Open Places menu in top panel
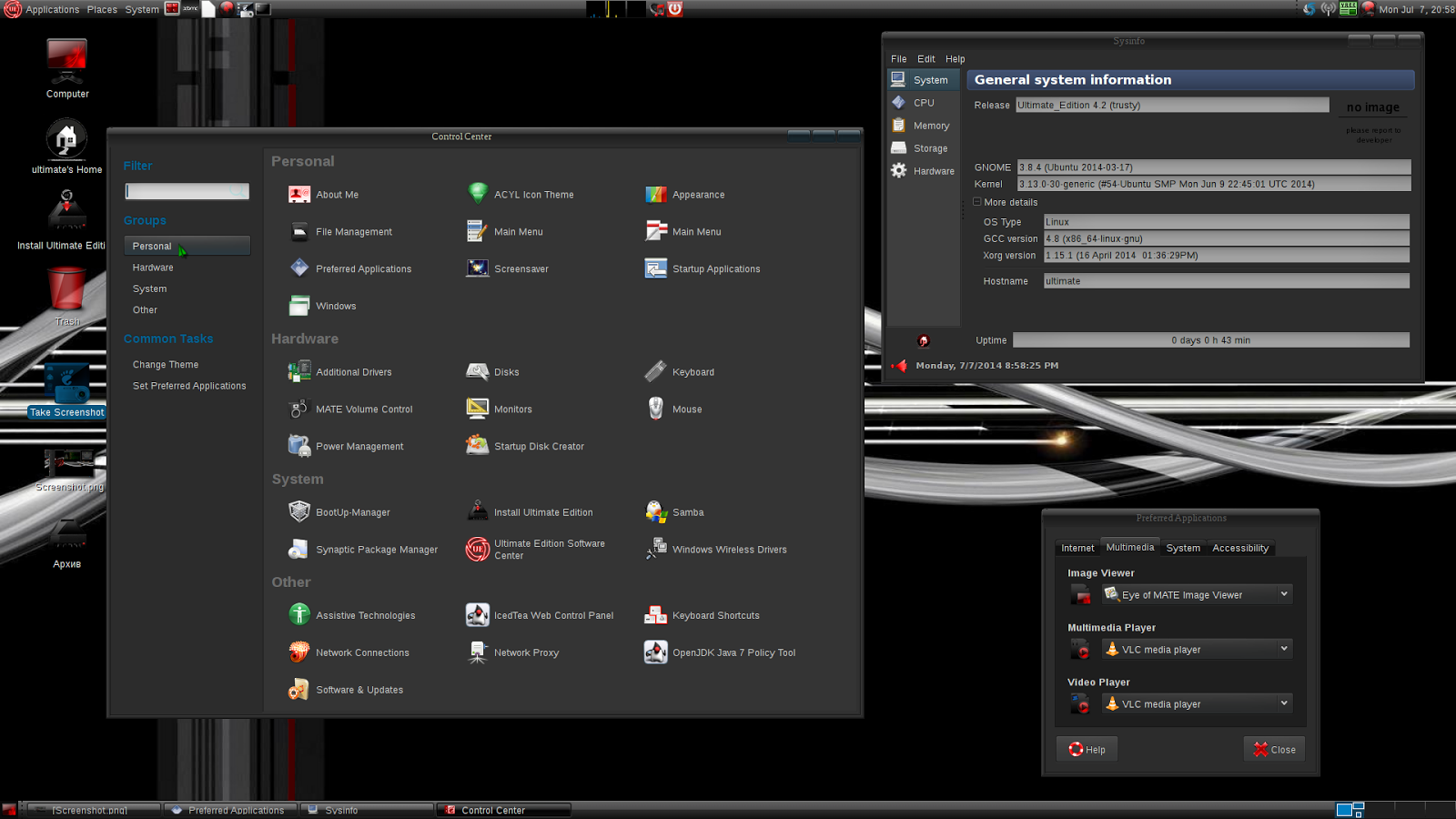 coord(102,9)
